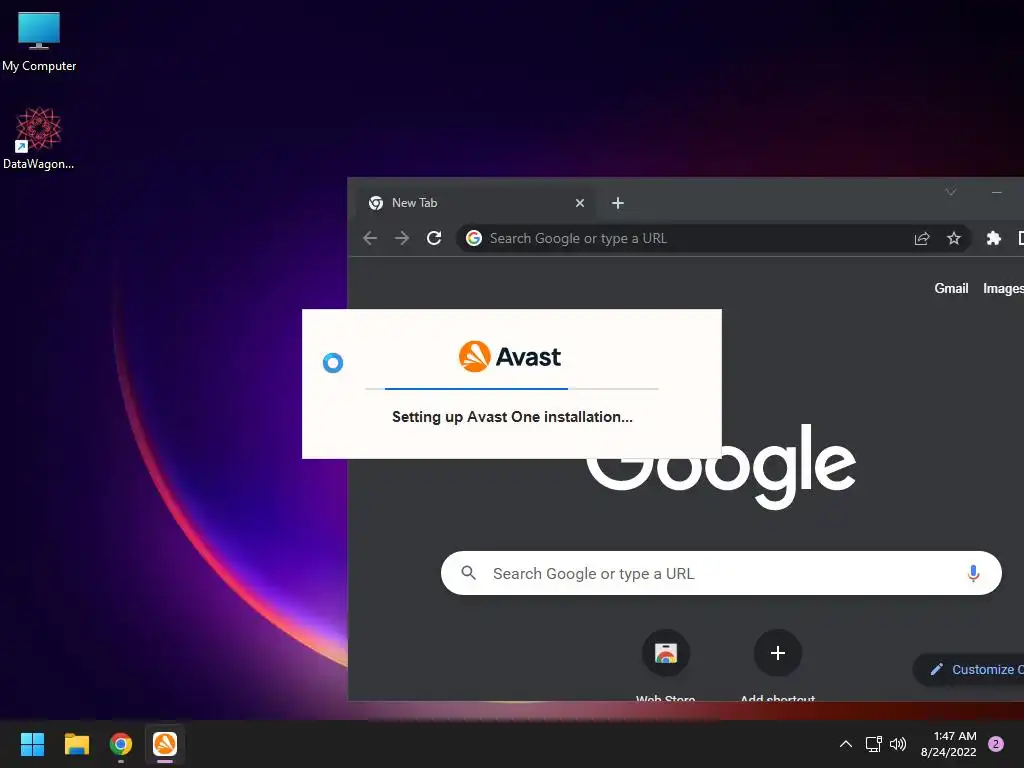Open Chrome tab search dropdown chevron
Screen dimensions: 1024x768
(951, 192)
